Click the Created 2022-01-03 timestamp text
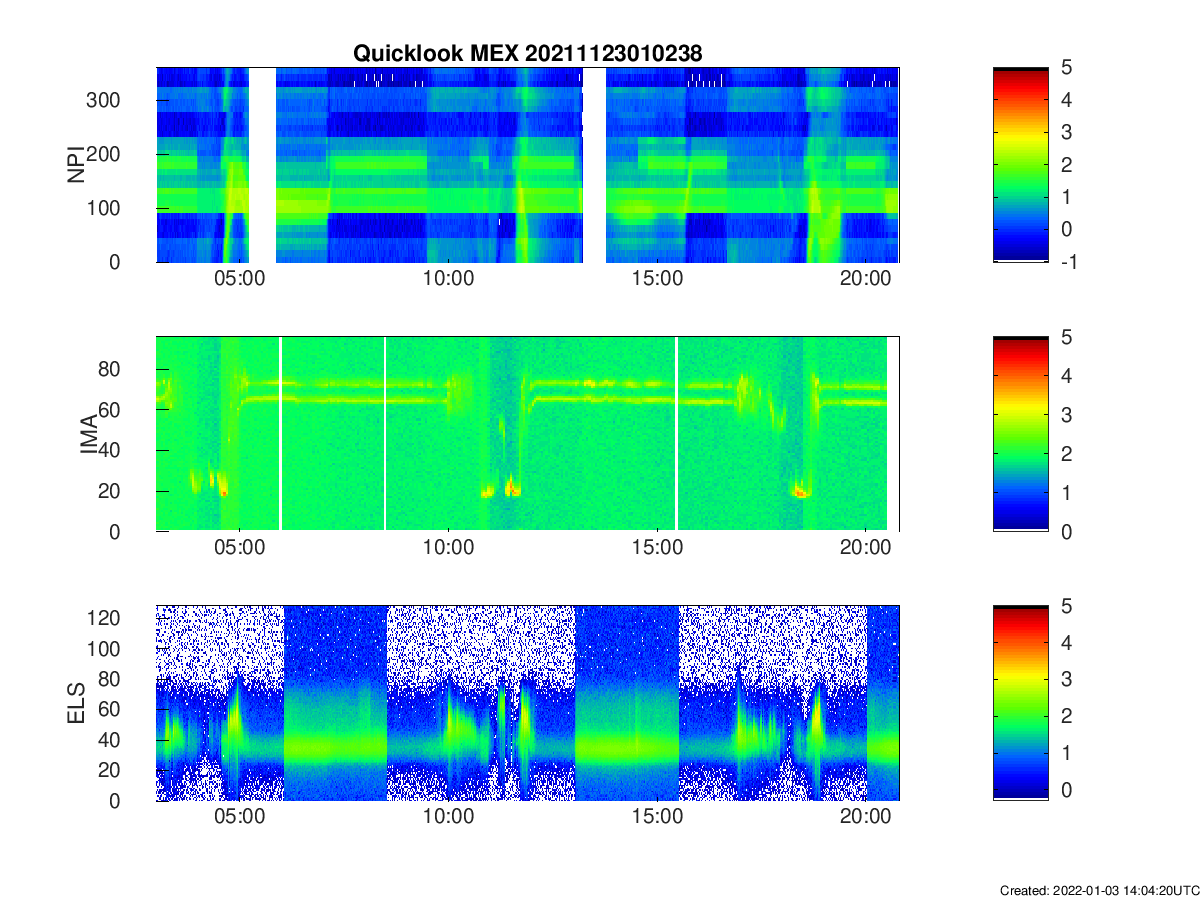1200x900 pixels. pos(1099,890)
